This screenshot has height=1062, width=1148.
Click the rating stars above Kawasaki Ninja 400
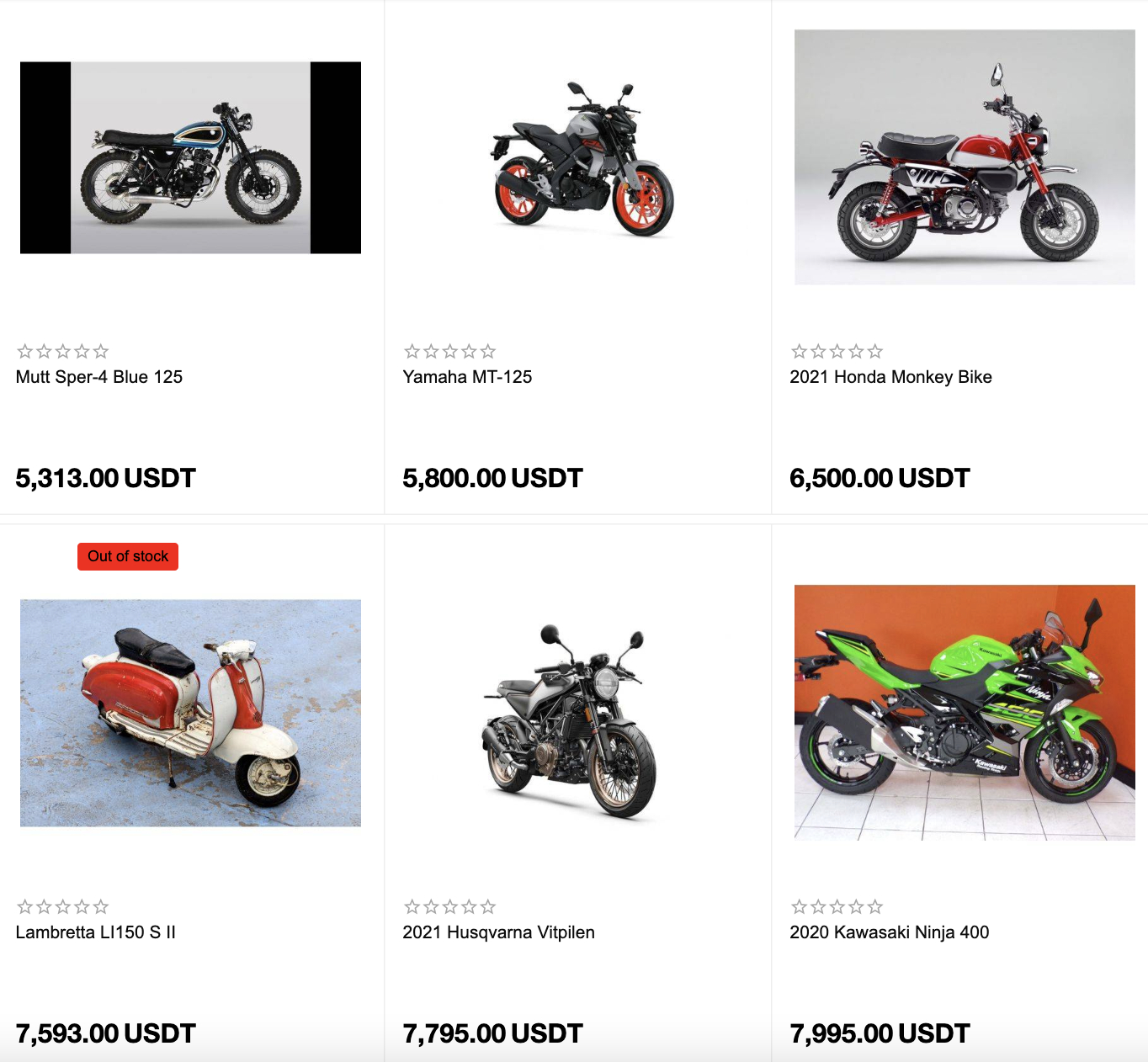tap(837, 906)
